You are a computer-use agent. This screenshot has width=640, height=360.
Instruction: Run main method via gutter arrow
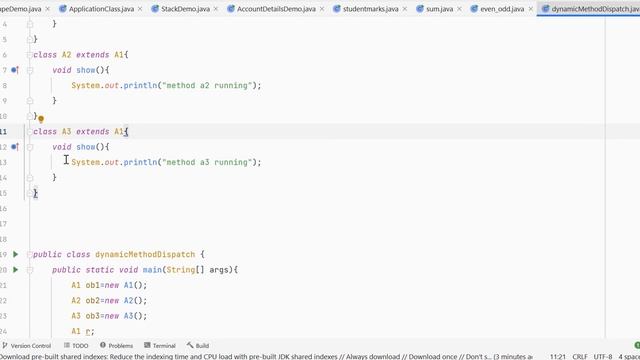pyautogui.click(x=16, y=270)
